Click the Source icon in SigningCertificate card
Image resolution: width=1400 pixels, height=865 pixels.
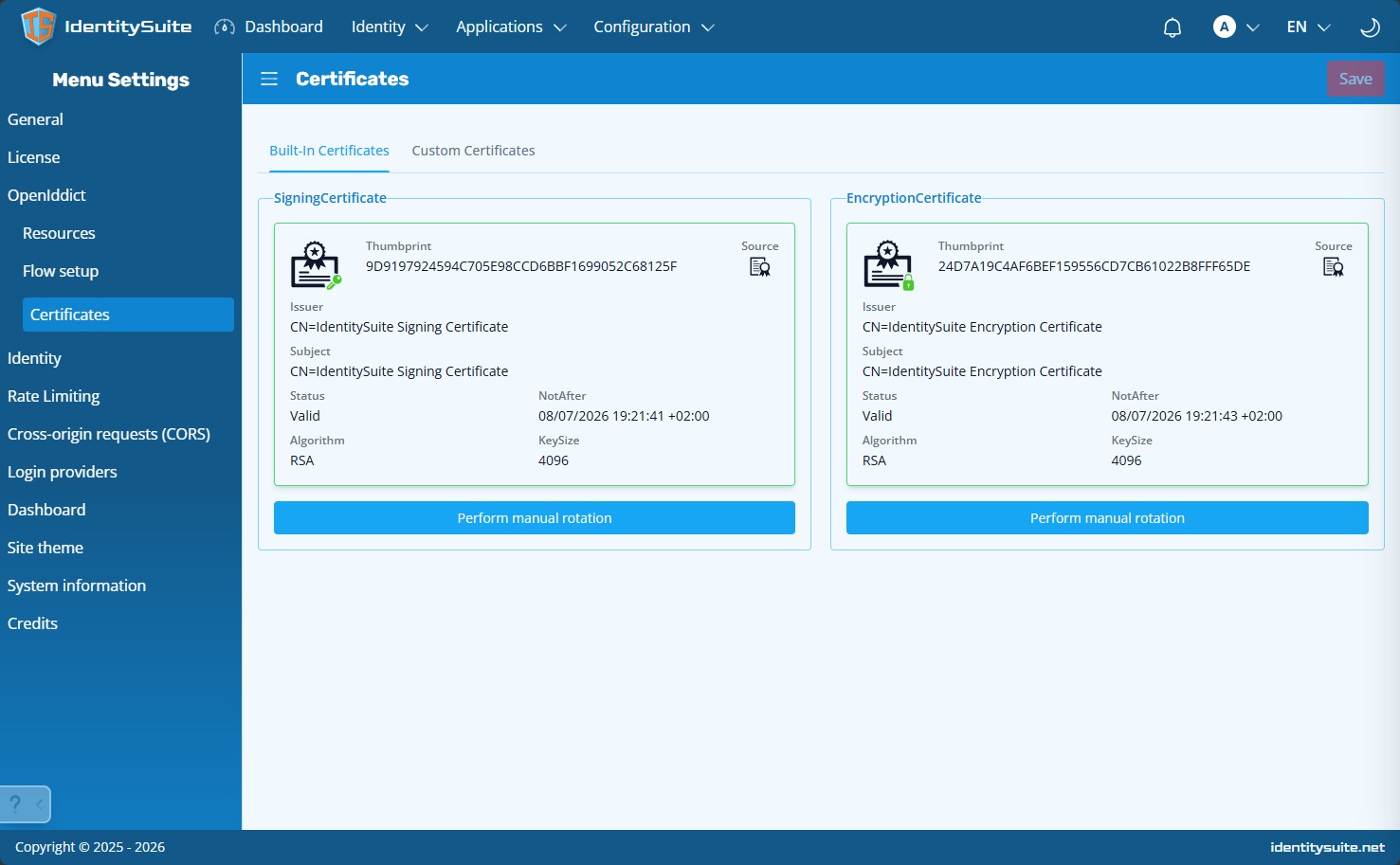point(760,267)
